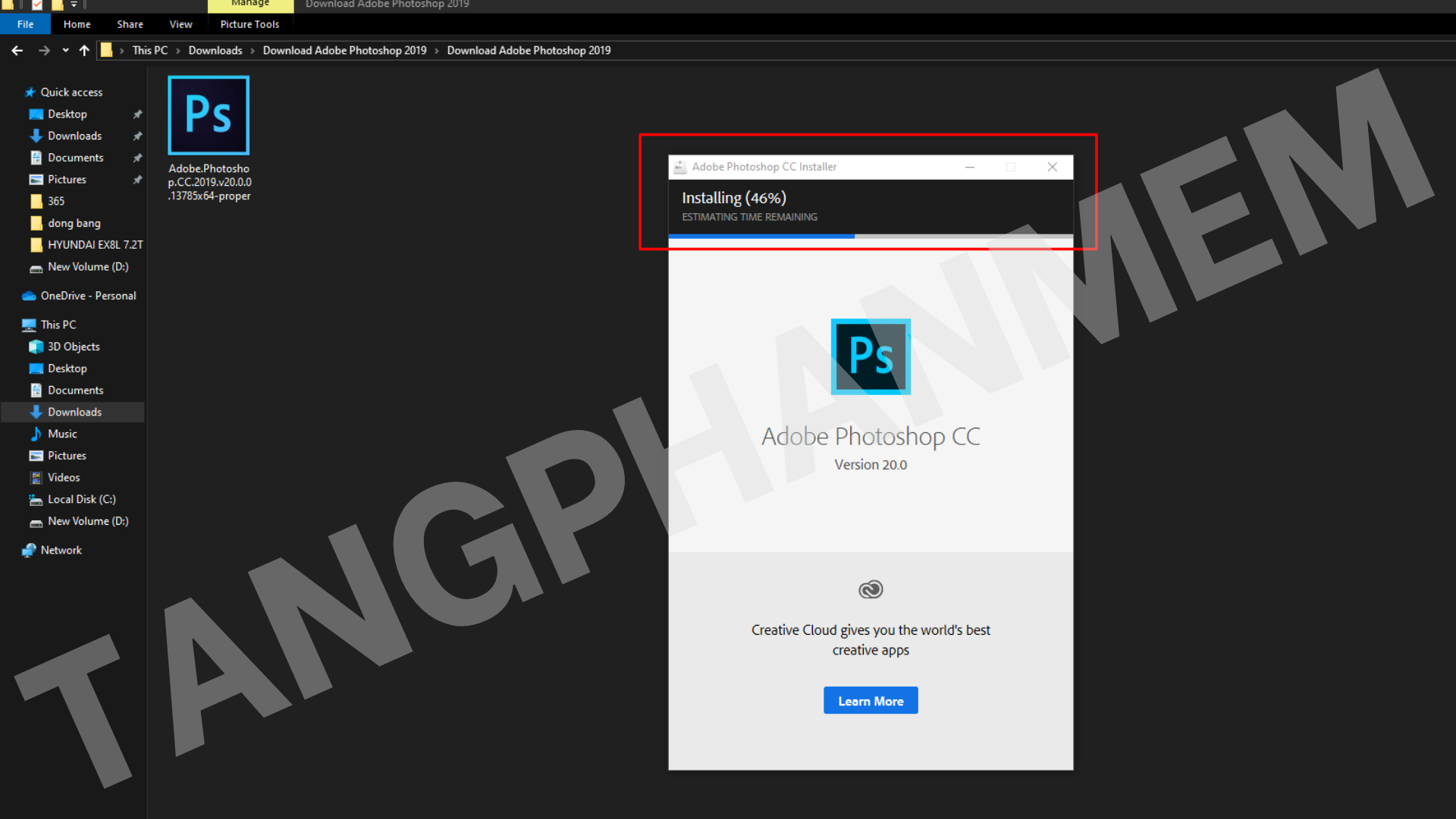Click the Creative Cloud icon in the installer
This screenshot has width=1456, height=819.
(x=871, y=589)
